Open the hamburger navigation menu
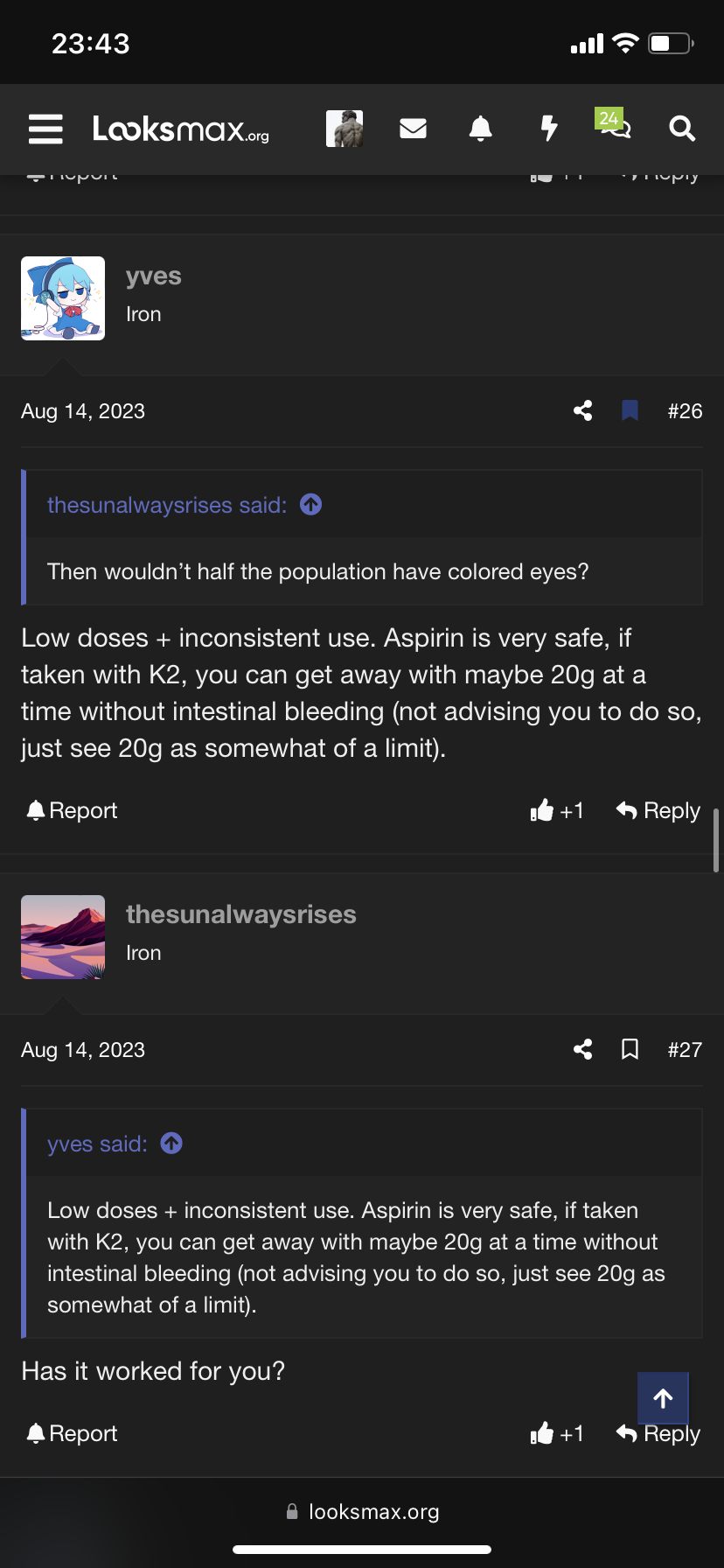 45,129
